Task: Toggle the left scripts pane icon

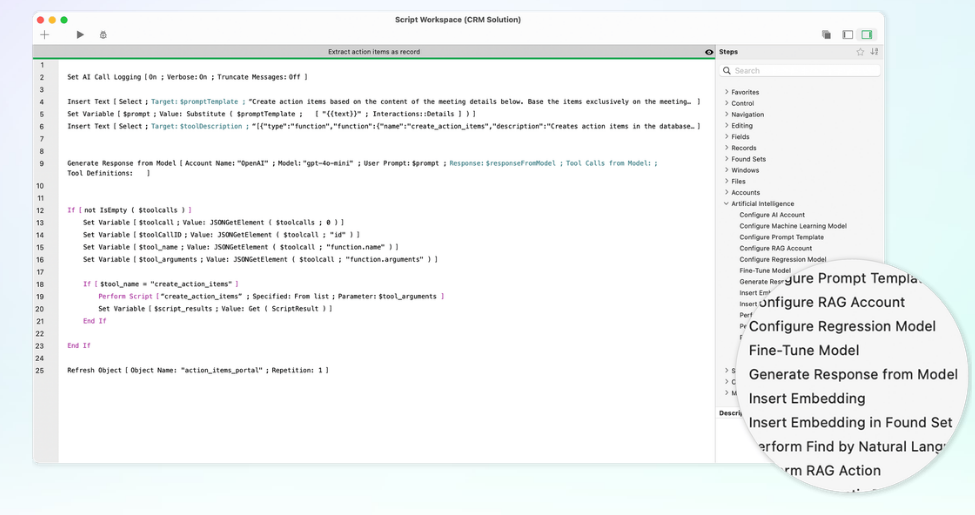Action: click(847, 35)
